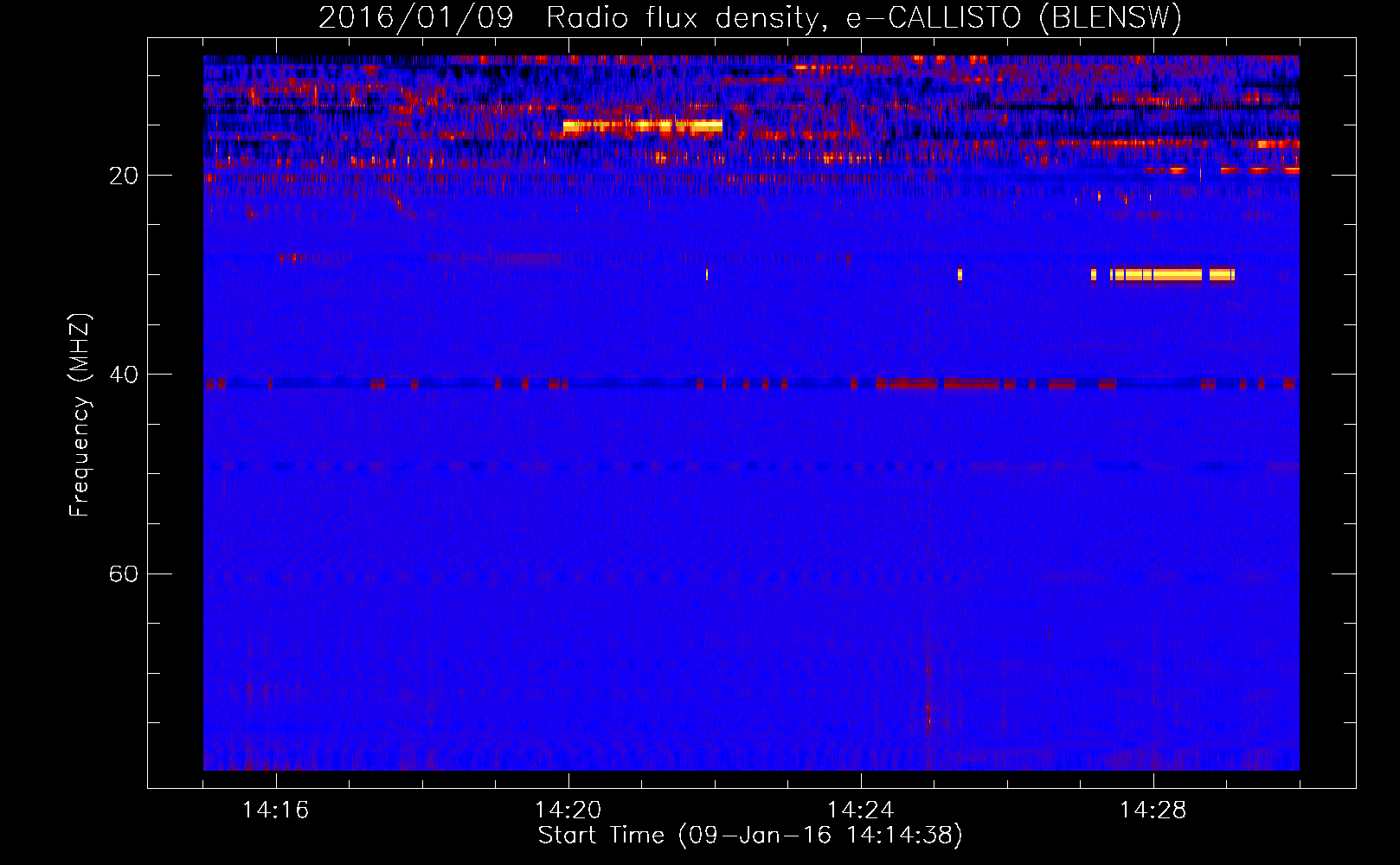Click the 14:16 time tick label
Viewport: 1400px width, 865px height.
276,811
